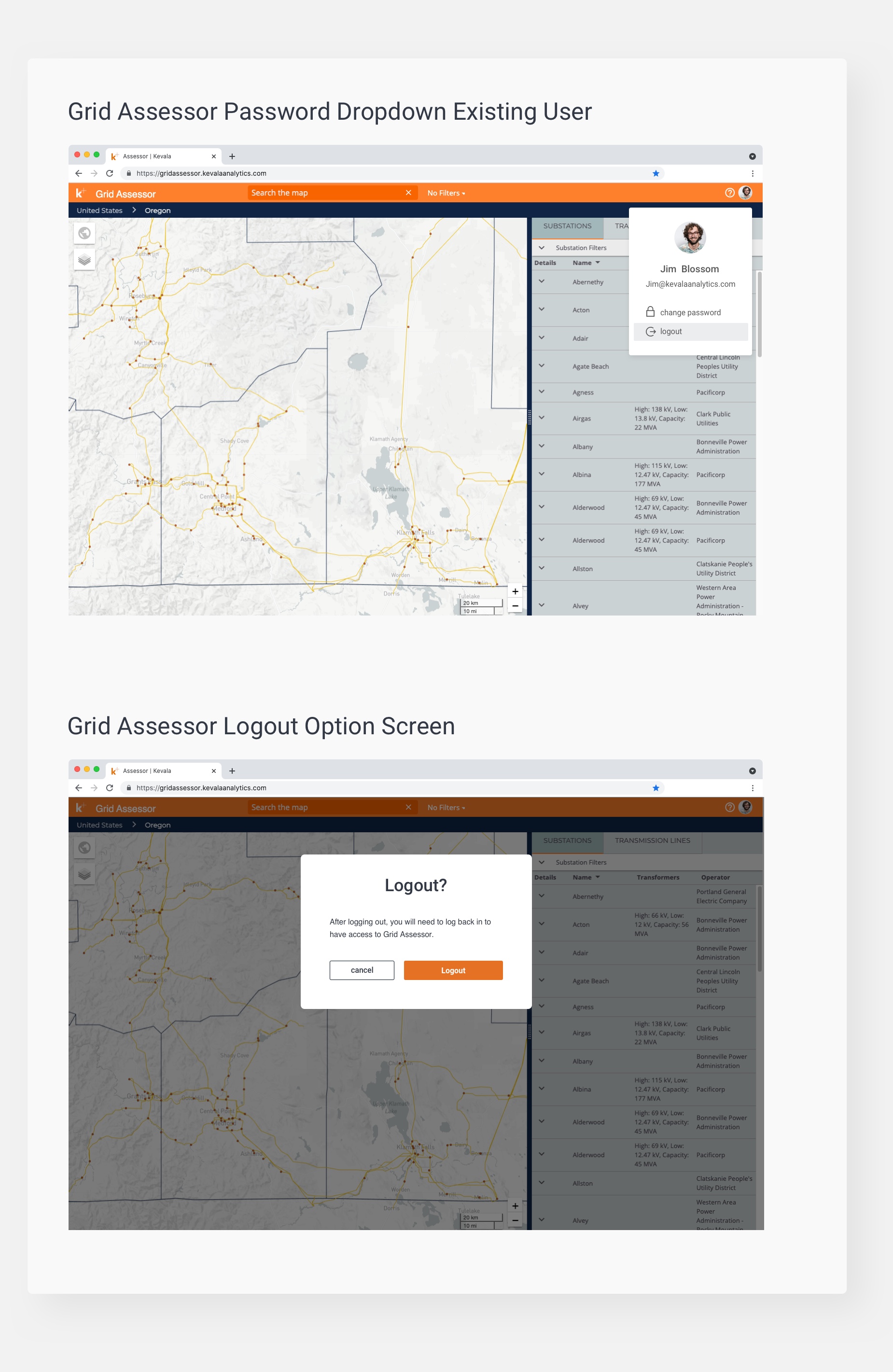Collapse Substation Filters in the dimmed panel
Viewport: 893px width, 1372px height.
click(541, 862)
